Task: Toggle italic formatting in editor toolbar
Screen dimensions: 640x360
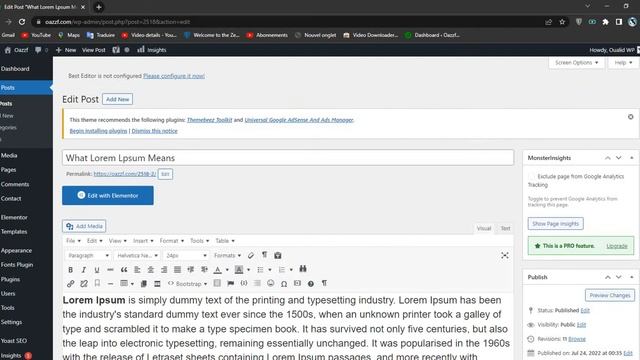Action: 84,270
